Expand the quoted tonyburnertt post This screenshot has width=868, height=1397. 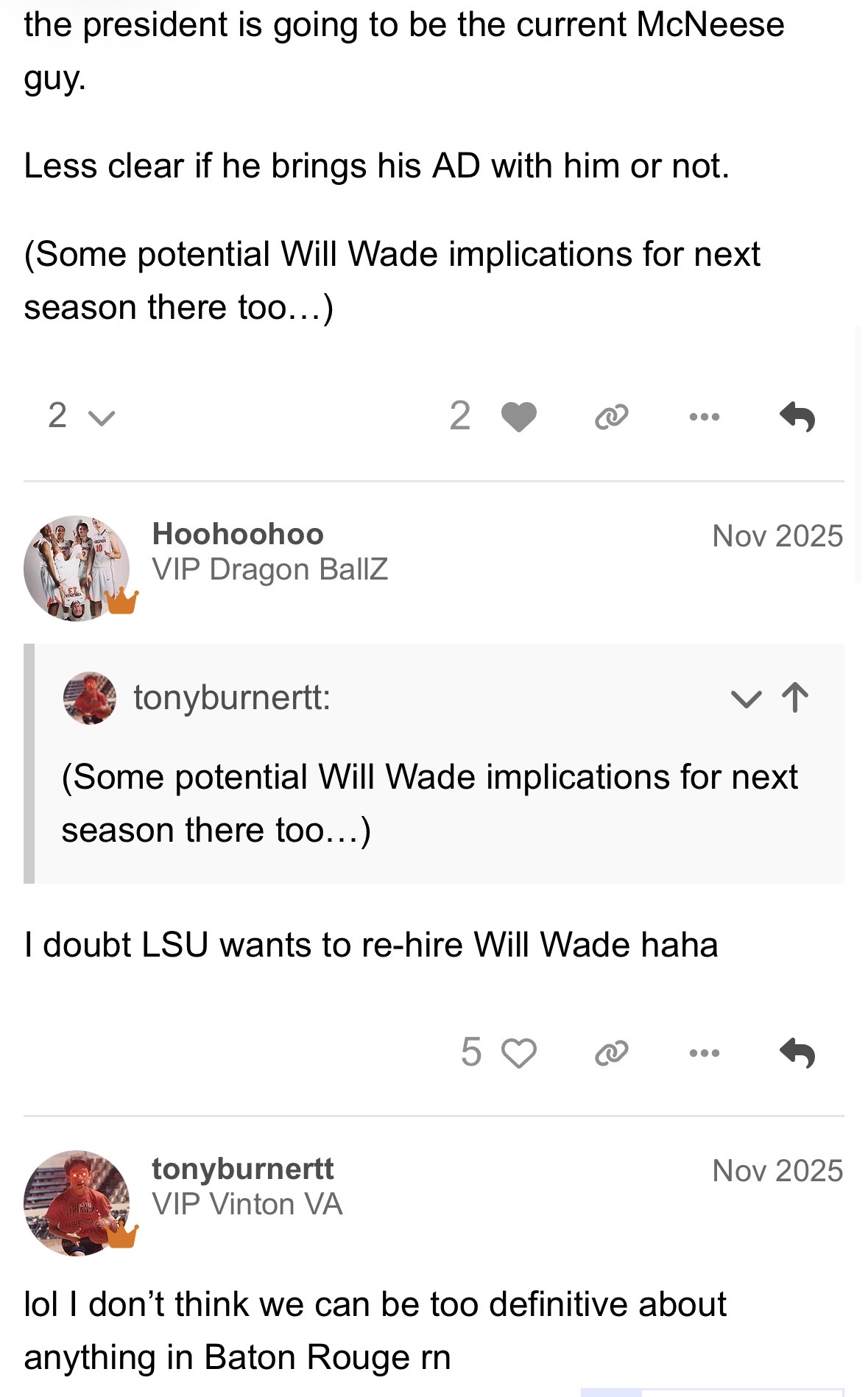[x=746, y=698]
